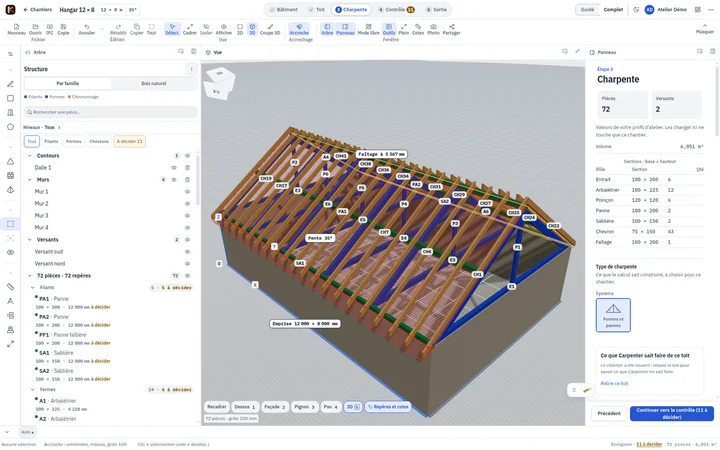The image size is (720, 450).
Task: Undo with the Annuler icon
Action: (87, 29)
